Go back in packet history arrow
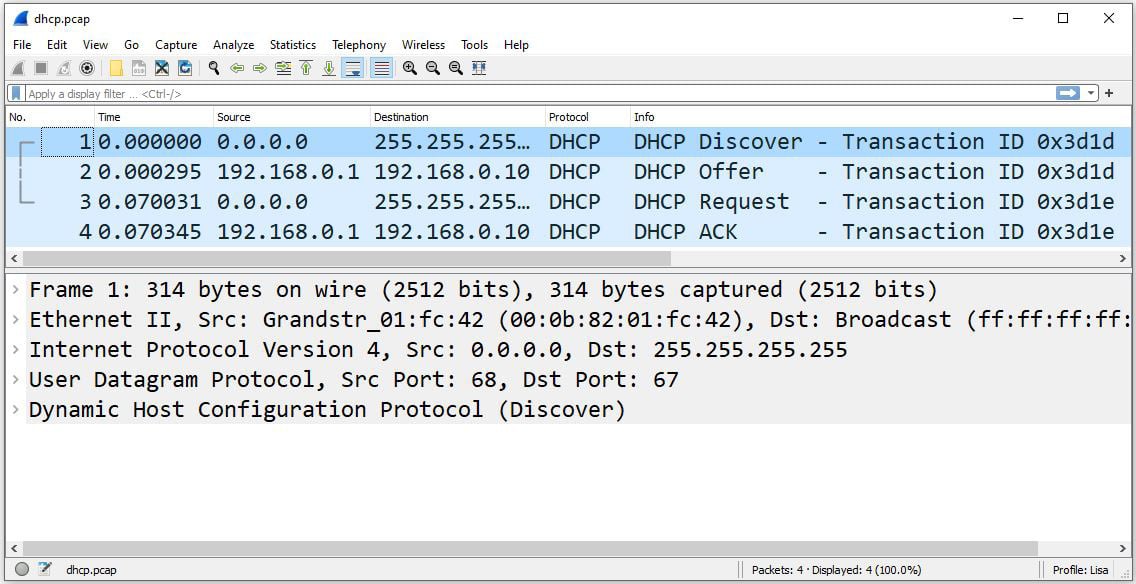This screenshot has height=584, width=1136. click(237, 68)
